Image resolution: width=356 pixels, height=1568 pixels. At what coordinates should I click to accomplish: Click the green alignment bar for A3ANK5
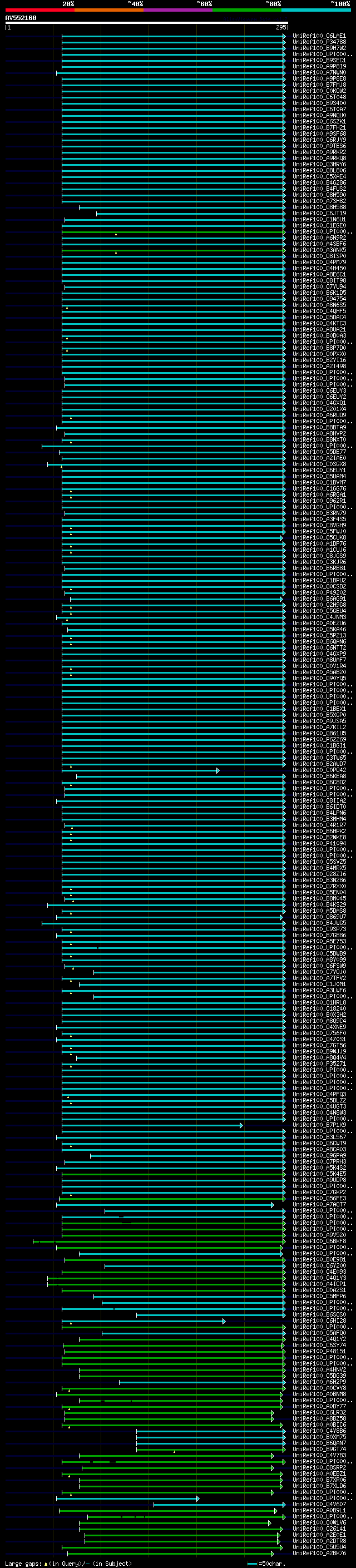[x=174, y=250]
